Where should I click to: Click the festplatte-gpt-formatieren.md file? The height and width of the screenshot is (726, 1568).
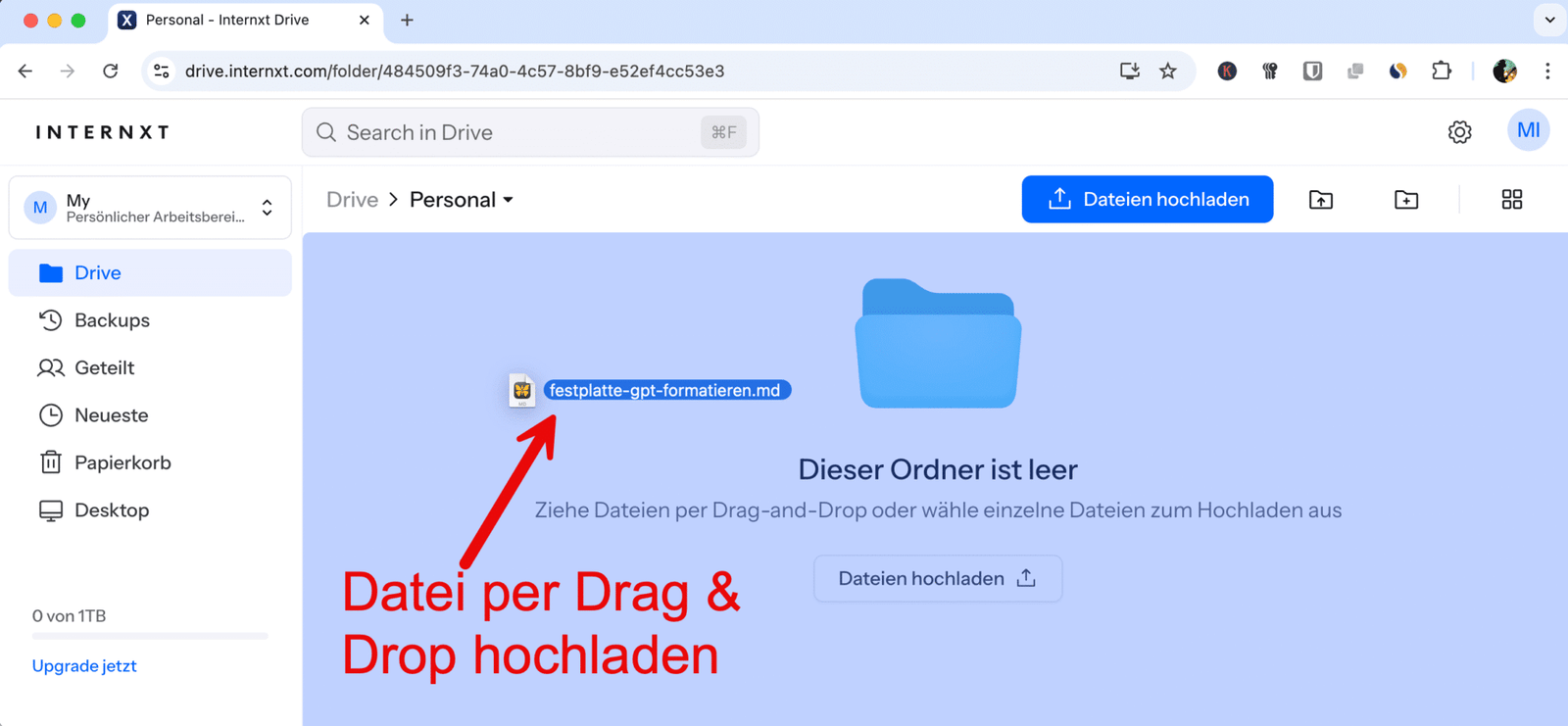pyautogui.click(x=651, y=390)
